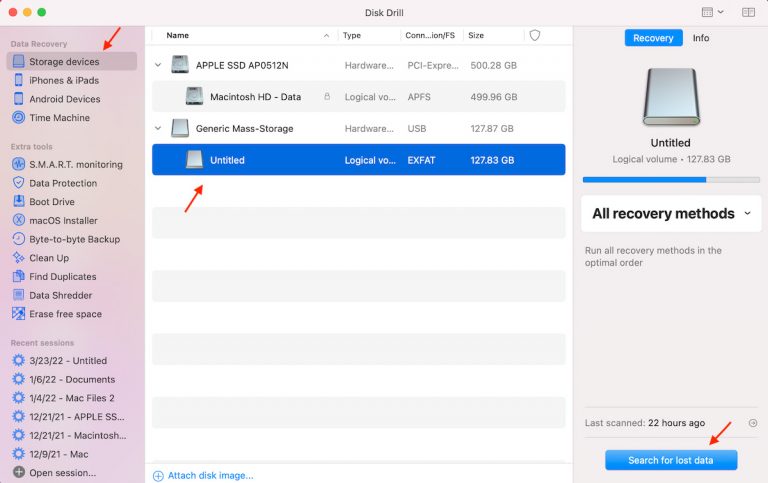The image size is (768, 483).
Task: Load 12/21/21 - APPLE SS... session
Action: (76, 417)
